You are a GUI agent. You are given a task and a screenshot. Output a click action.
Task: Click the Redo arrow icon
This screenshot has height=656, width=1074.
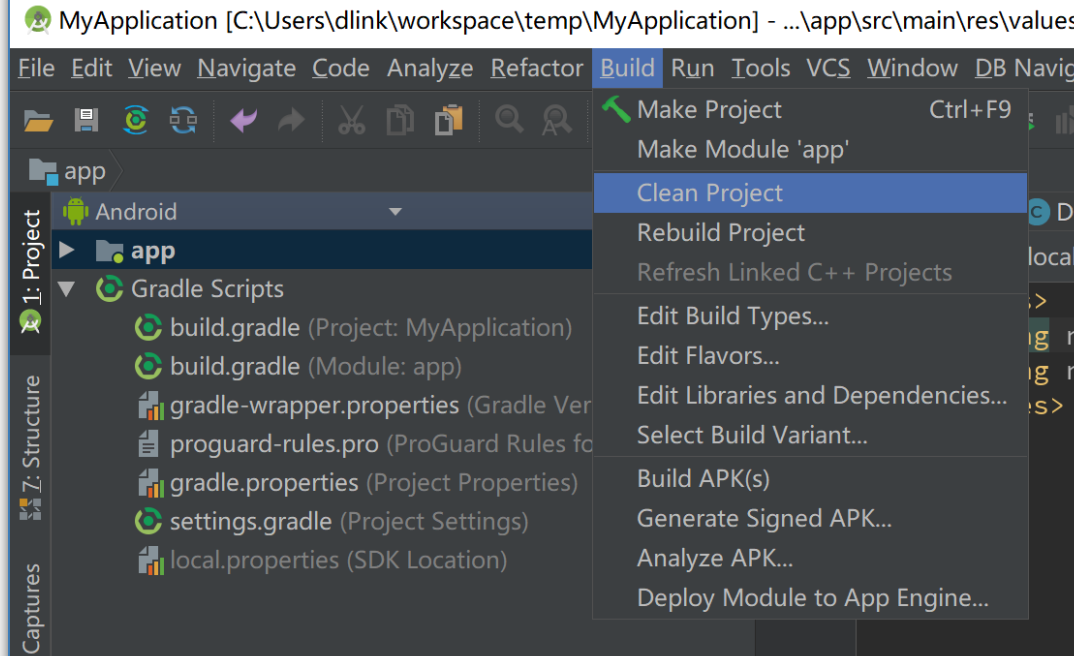click(x=291, y=121)
